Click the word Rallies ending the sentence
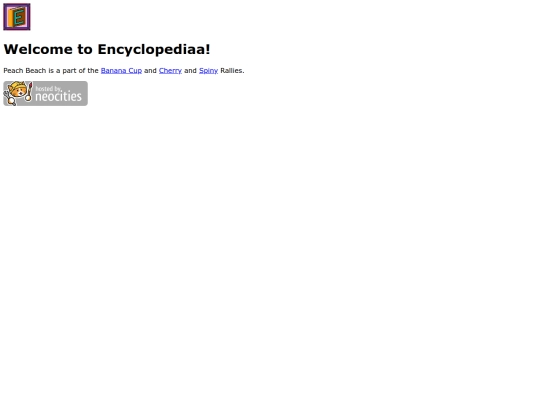The image size is (540, 405). (x=232, y=71)
